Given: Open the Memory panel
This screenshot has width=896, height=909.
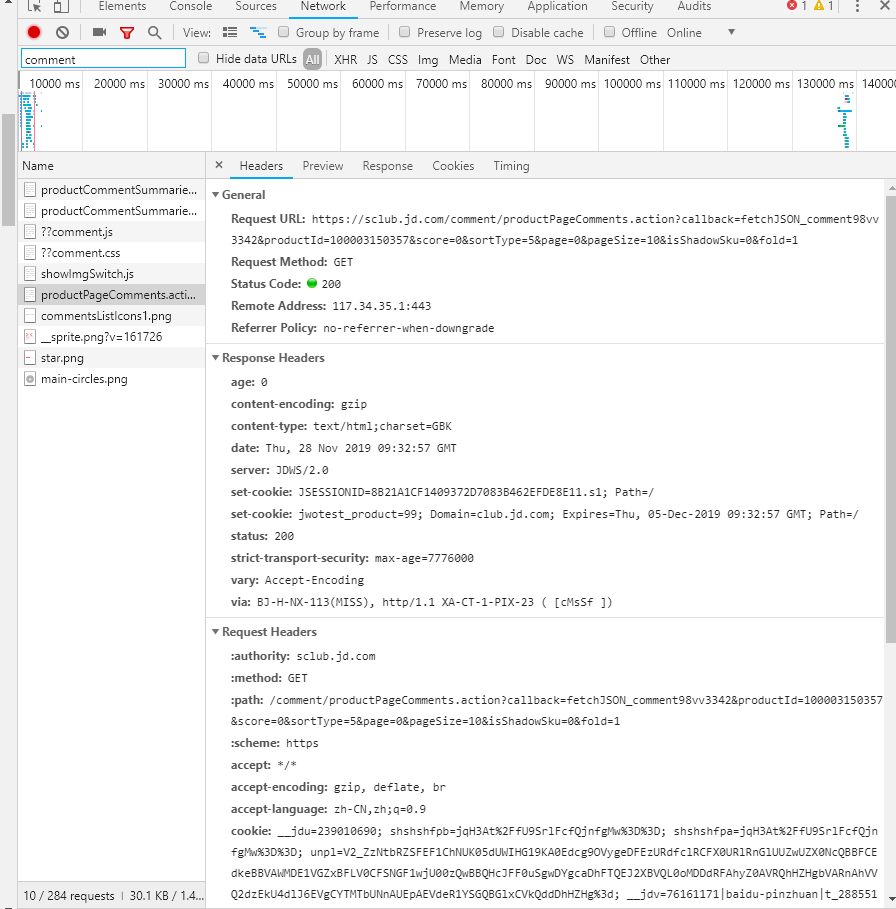Looking at the screenshot, I should (x=482, y=6).
